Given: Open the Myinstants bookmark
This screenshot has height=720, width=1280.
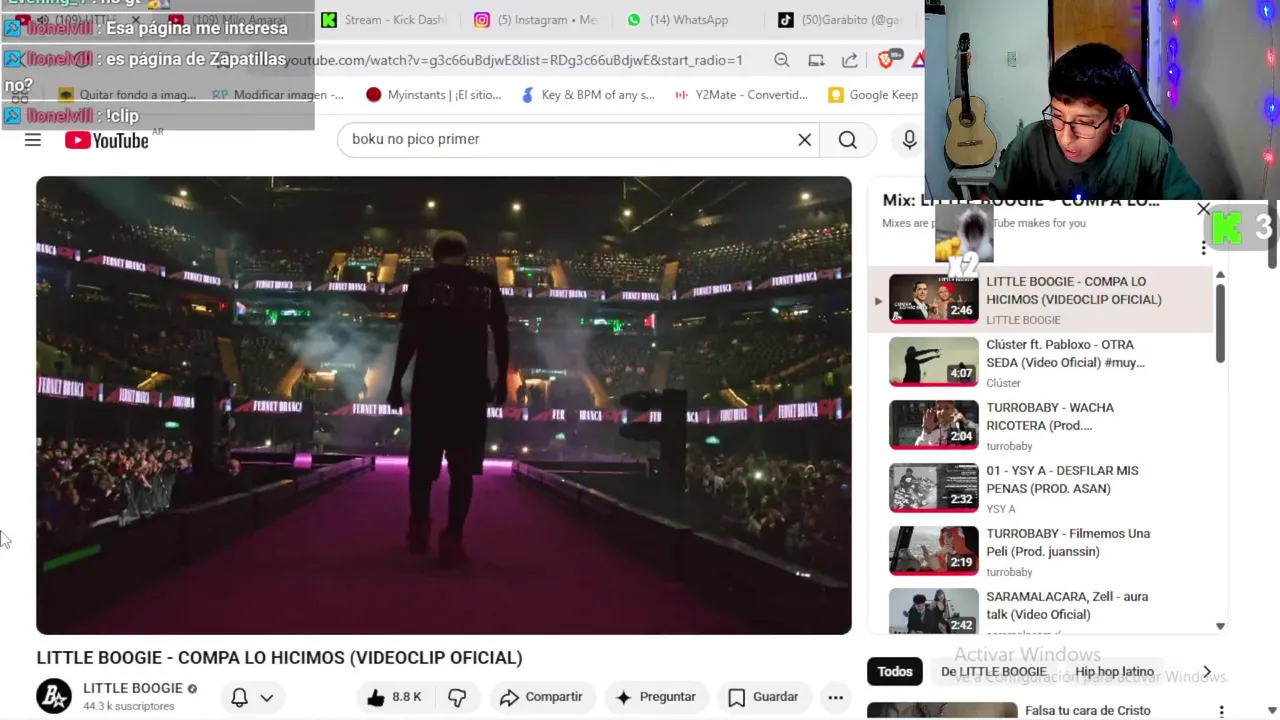Looking at the screenshot, I should click(433, 95).
